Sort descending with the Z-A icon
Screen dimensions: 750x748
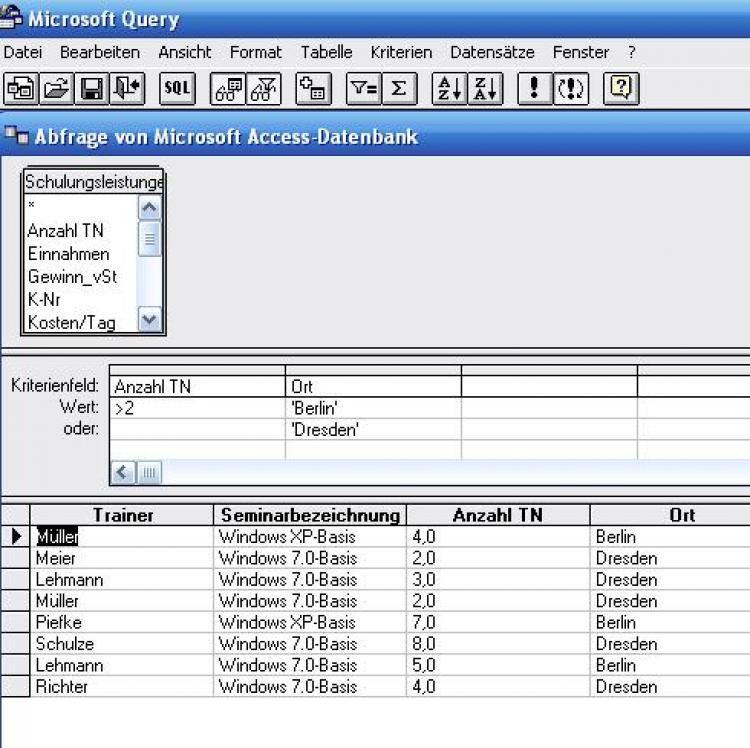[485, 88]
